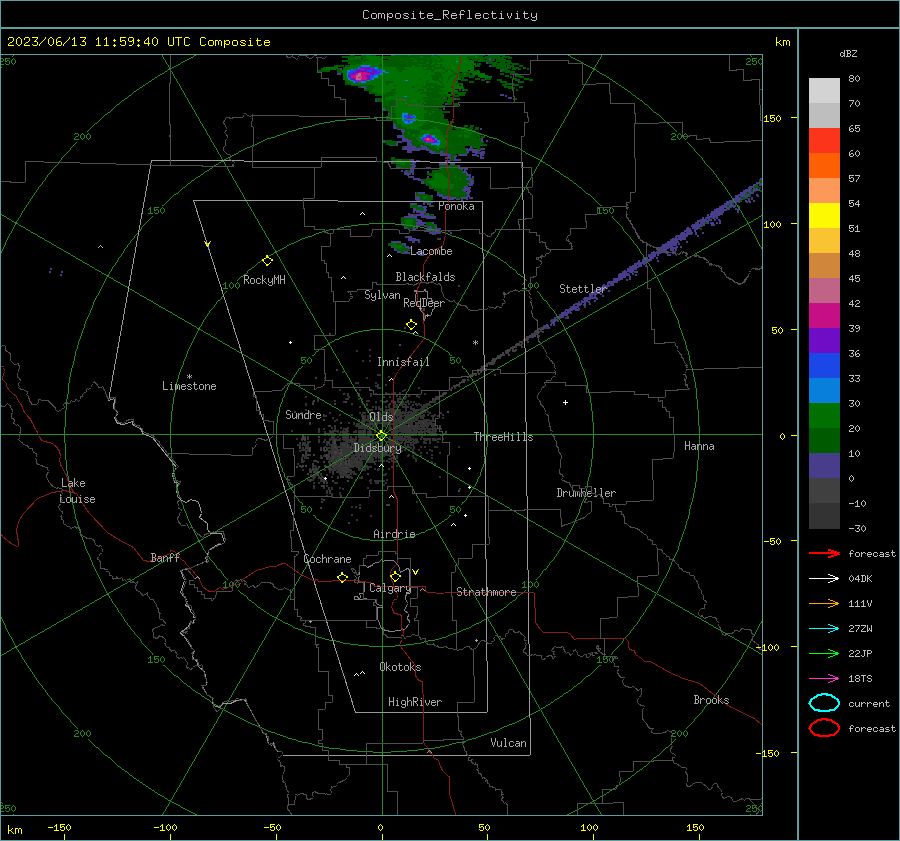Screen dimensions: 900x841
Task: Click the Lacombe city label
Action: [x=431, y=251]
